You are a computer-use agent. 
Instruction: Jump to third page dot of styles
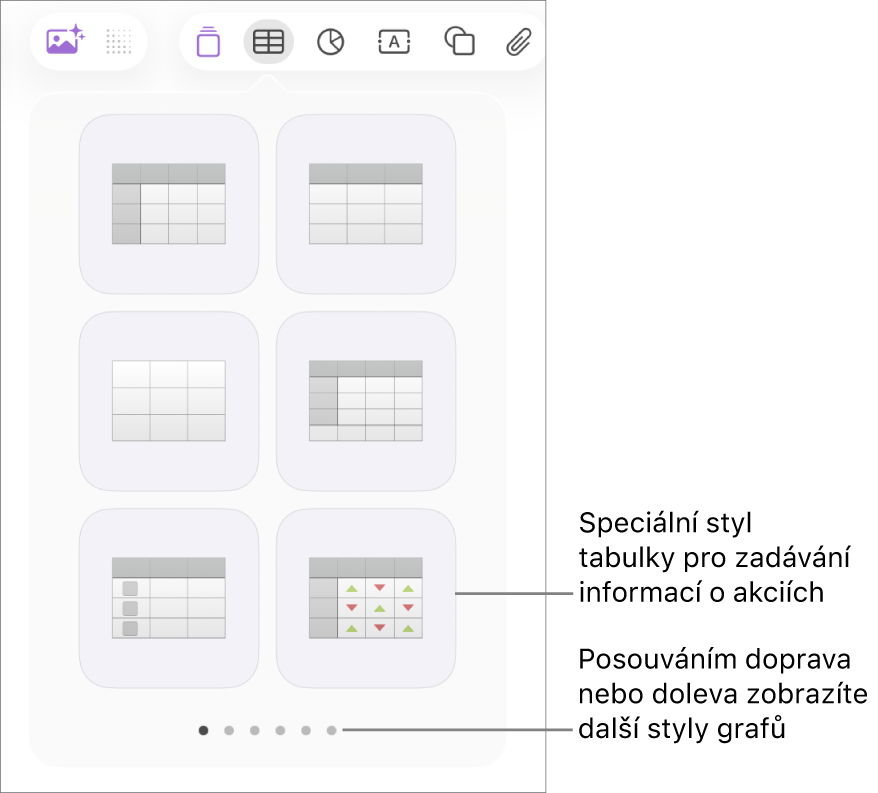click(x=255, y=730)
